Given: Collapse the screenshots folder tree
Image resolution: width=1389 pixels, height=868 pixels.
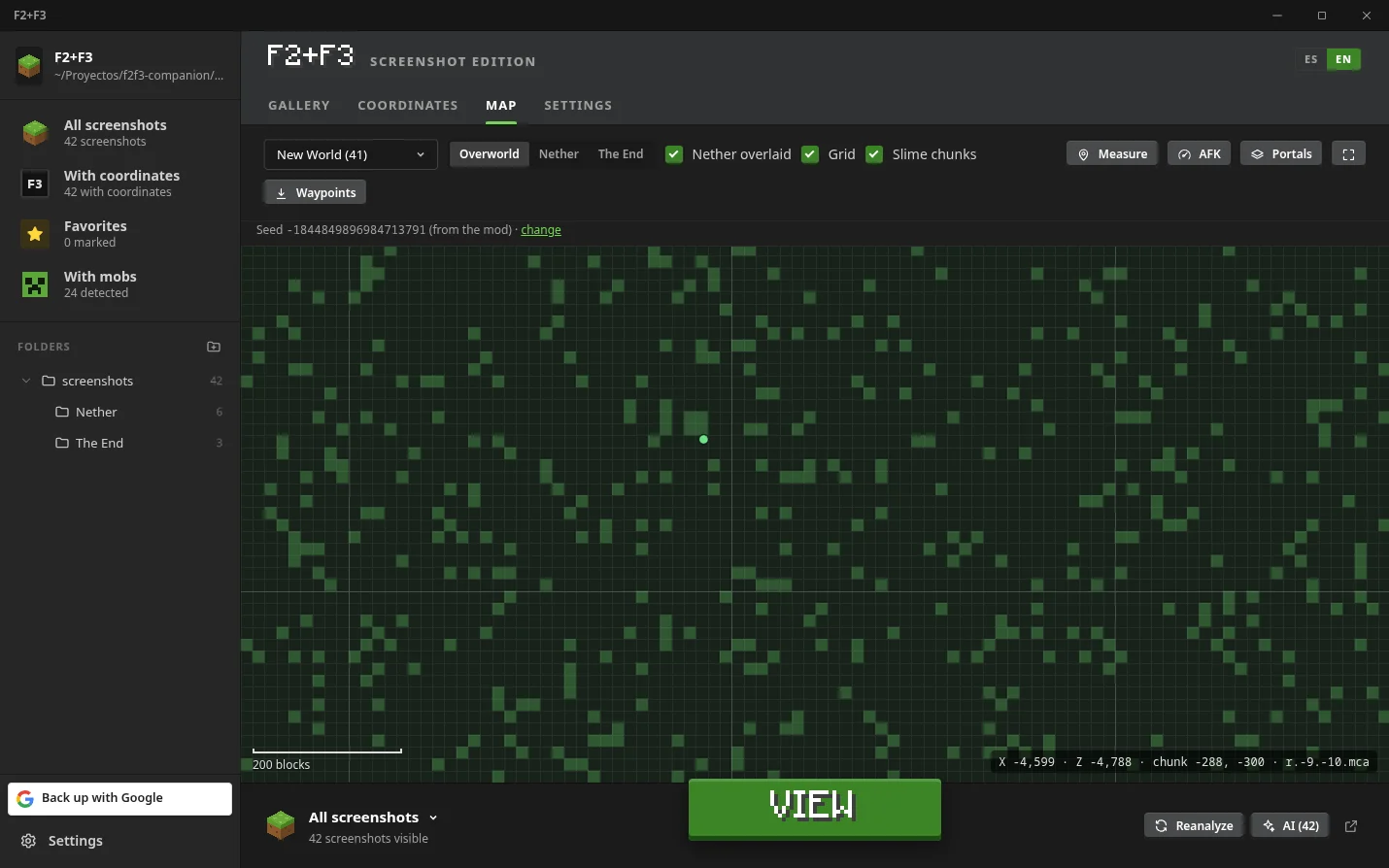Looking at the screenshot, I should tap(26, 381).
